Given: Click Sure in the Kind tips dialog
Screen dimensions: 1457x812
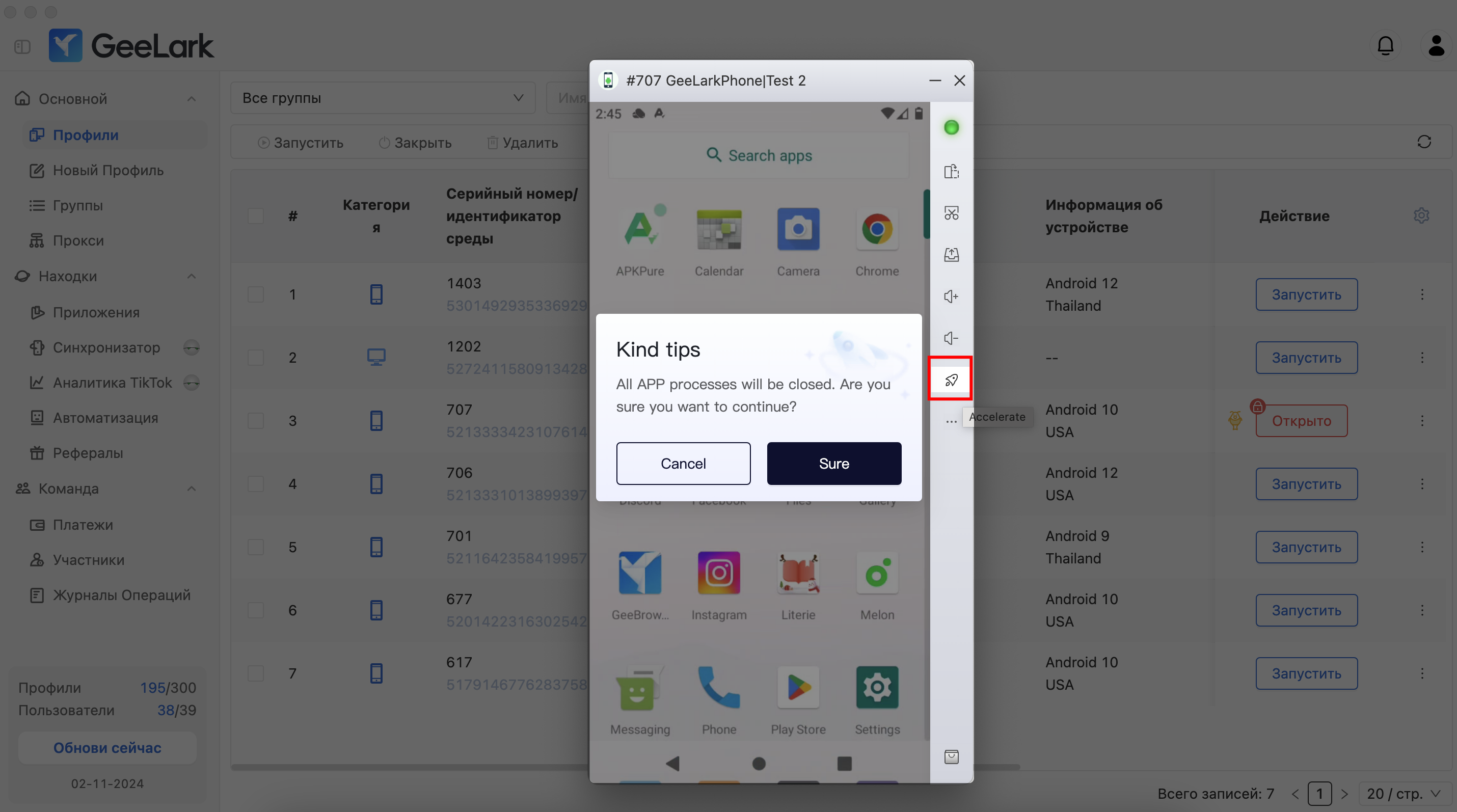Looking at the screenshot, I should coord(834,463).
